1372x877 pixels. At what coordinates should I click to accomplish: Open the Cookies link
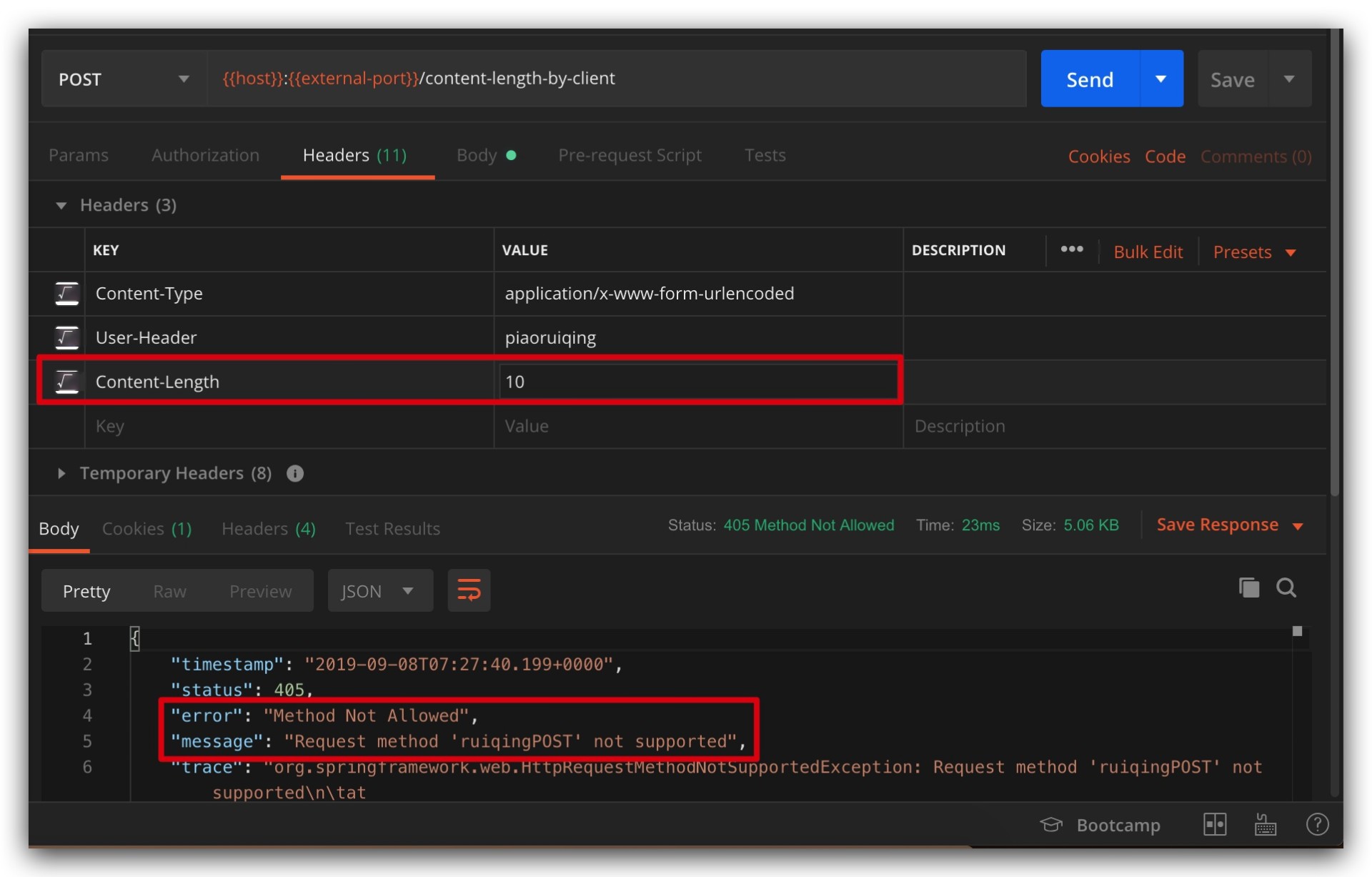point(1099,157)
